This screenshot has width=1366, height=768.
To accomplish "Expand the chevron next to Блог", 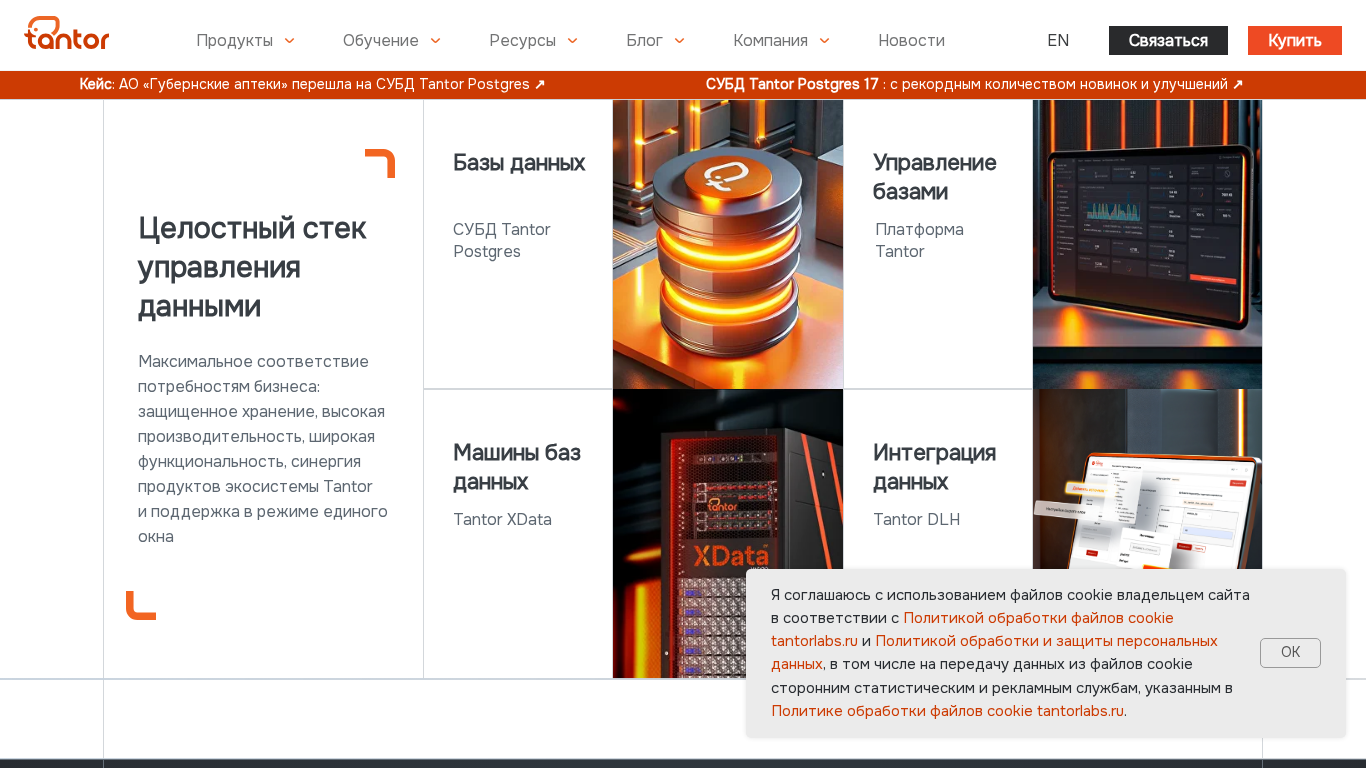I will (x=679, y=41).
